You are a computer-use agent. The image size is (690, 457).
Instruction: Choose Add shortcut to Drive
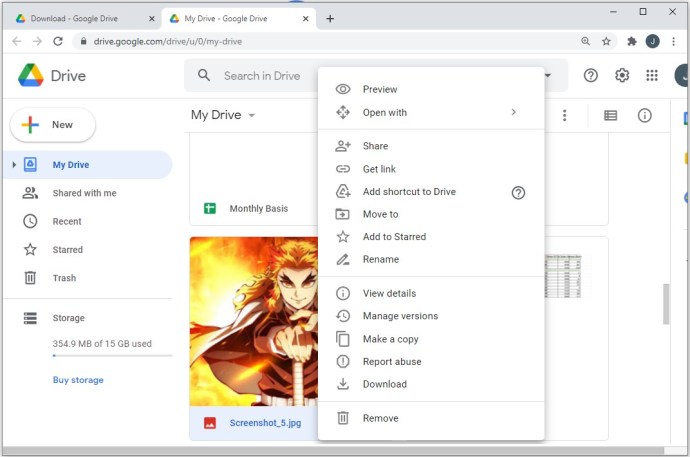point(431,192)
